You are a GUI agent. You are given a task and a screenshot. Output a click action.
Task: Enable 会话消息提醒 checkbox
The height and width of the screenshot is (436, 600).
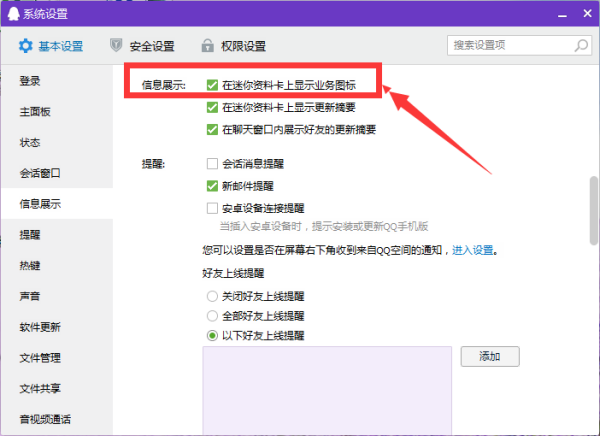pos(212,164)
